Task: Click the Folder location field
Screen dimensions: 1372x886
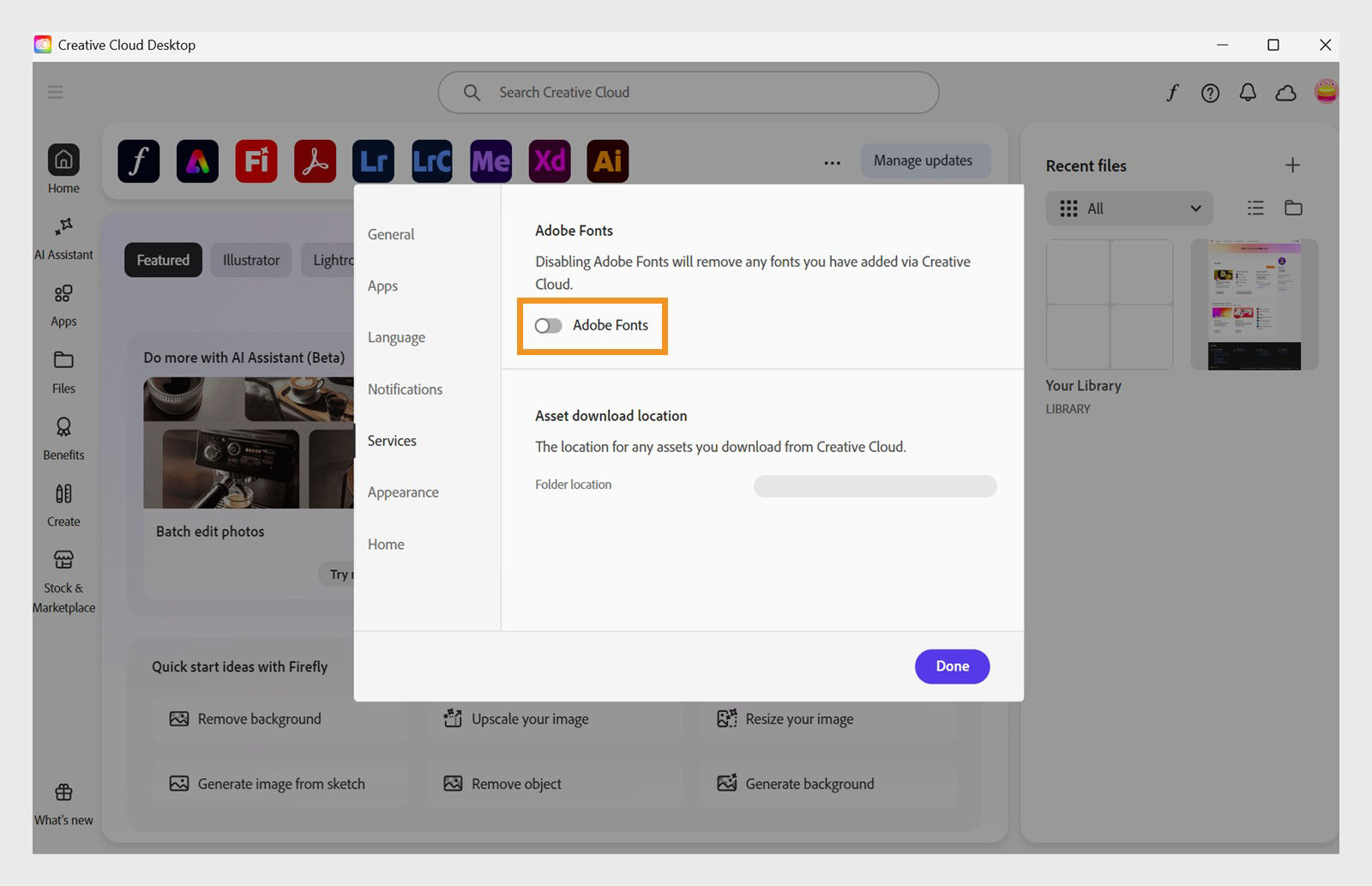Action: click(x=875, y=486)
